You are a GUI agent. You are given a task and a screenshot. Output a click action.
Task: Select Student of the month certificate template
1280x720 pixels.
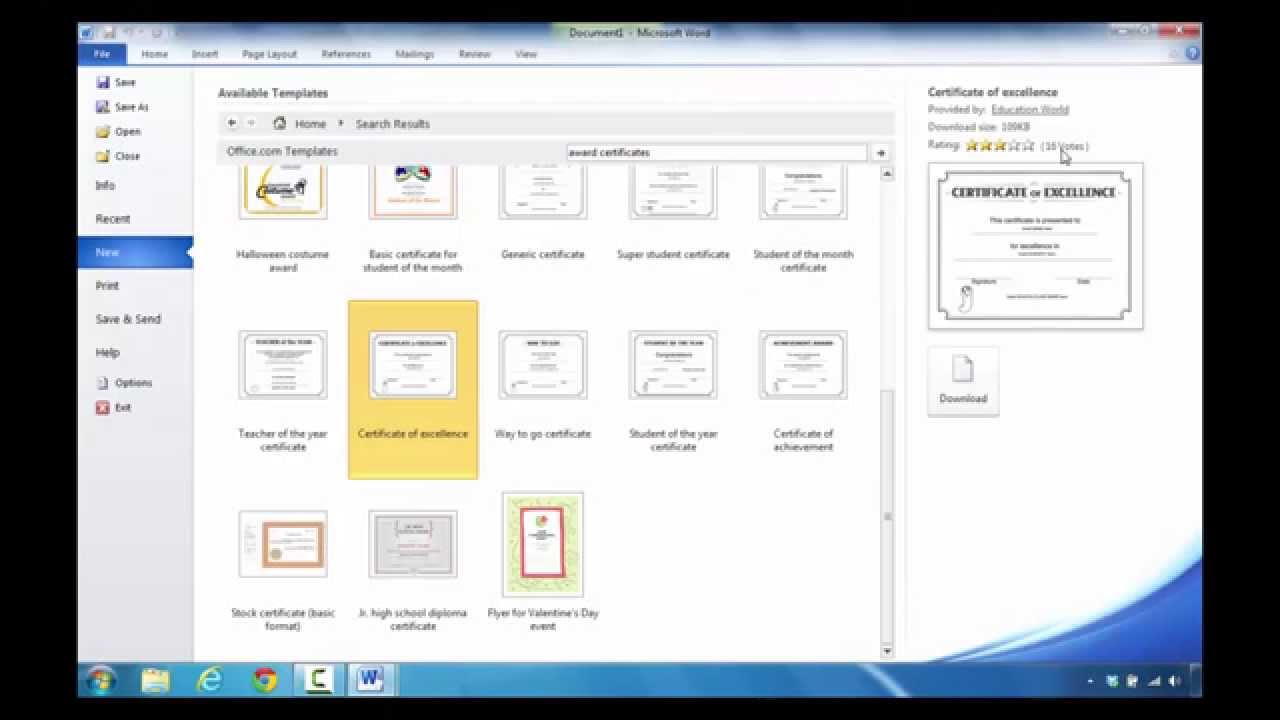[x=803, y=218]
